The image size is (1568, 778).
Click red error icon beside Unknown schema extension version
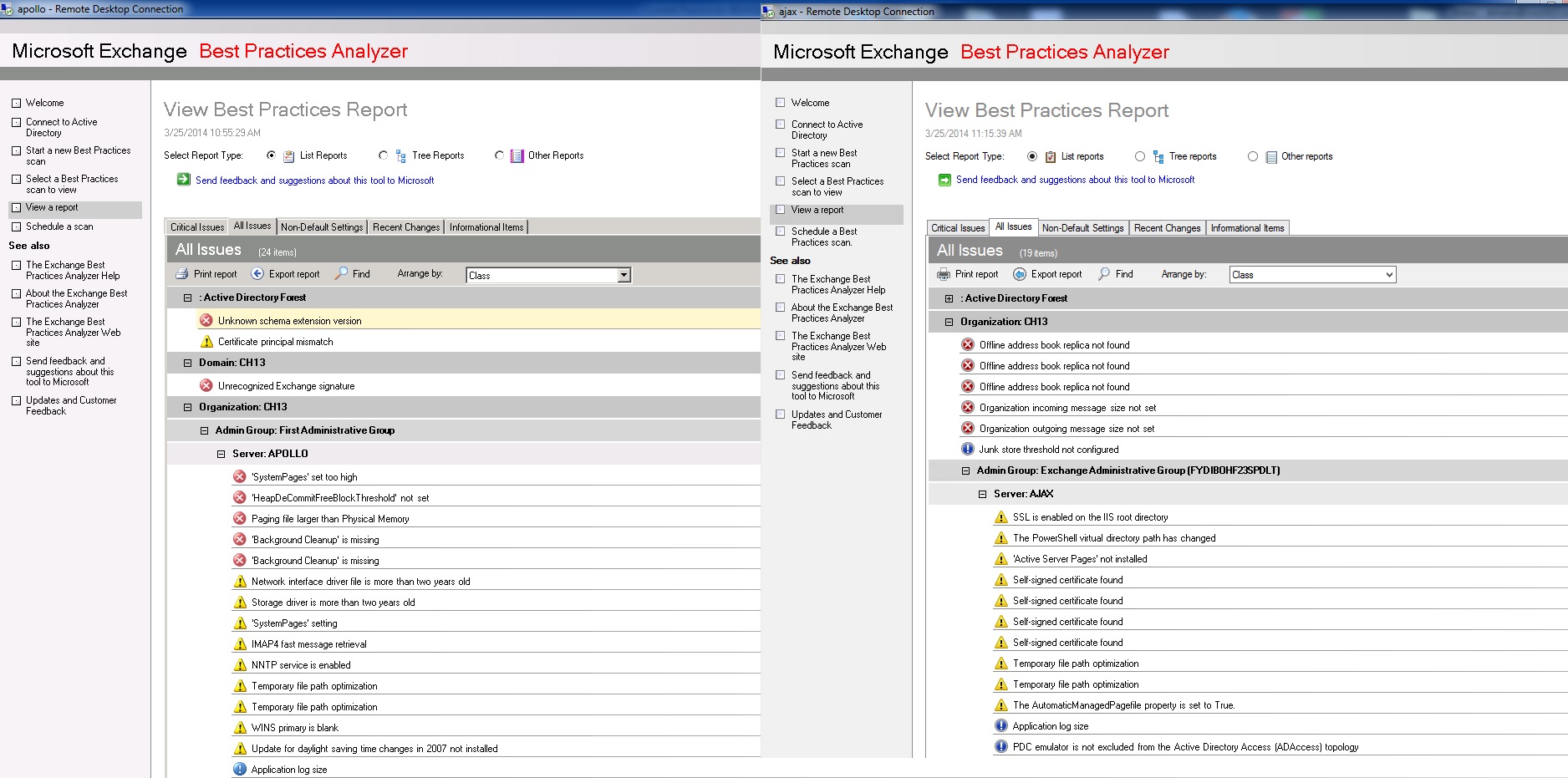tap(206, 320)
